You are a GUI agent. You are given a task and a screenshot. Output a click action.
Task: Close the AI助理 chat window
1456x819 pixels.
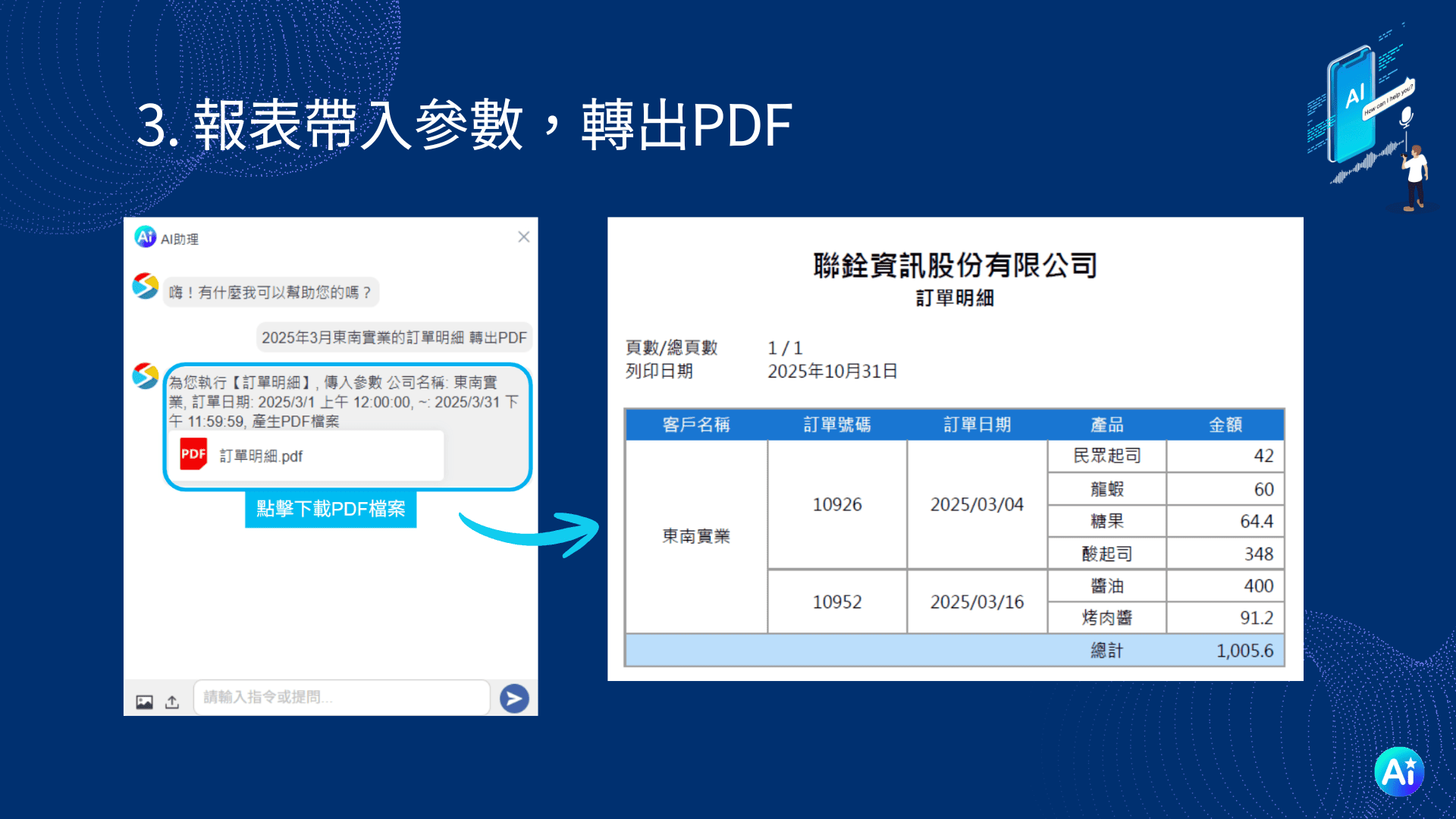(x=523, y=237)
